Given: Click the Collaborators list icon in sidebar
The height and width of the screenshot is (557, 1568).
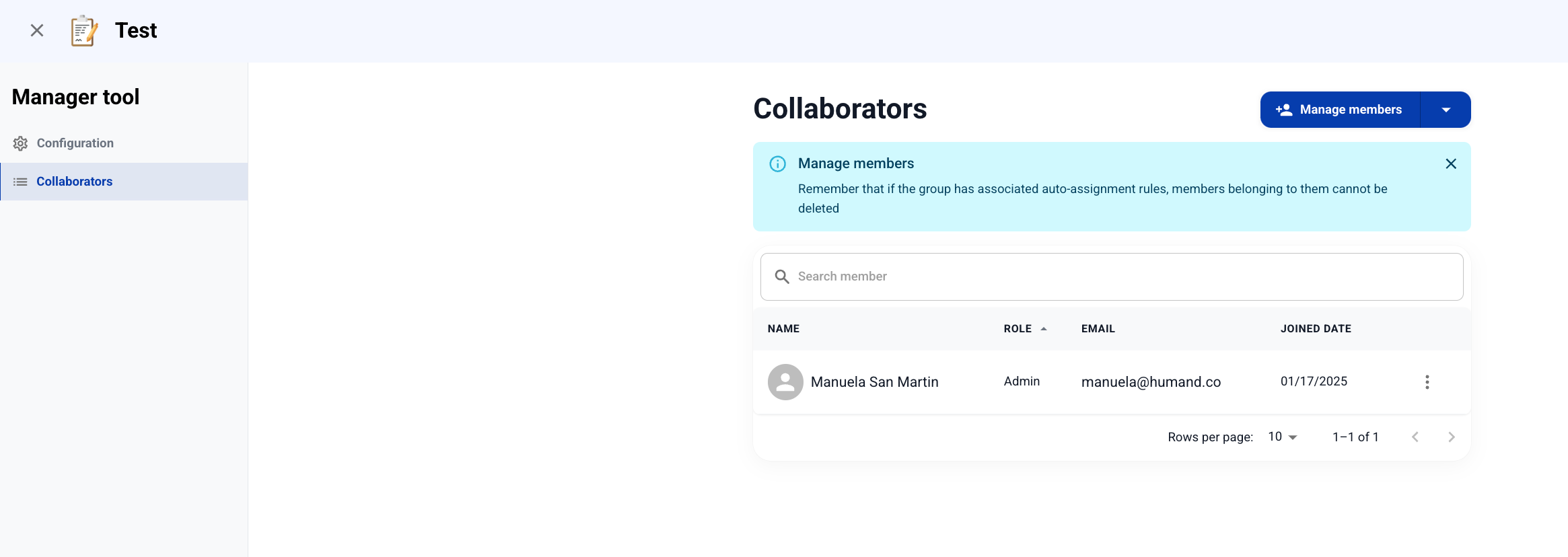Looking at the screenshot, I should tap(20, 182).
